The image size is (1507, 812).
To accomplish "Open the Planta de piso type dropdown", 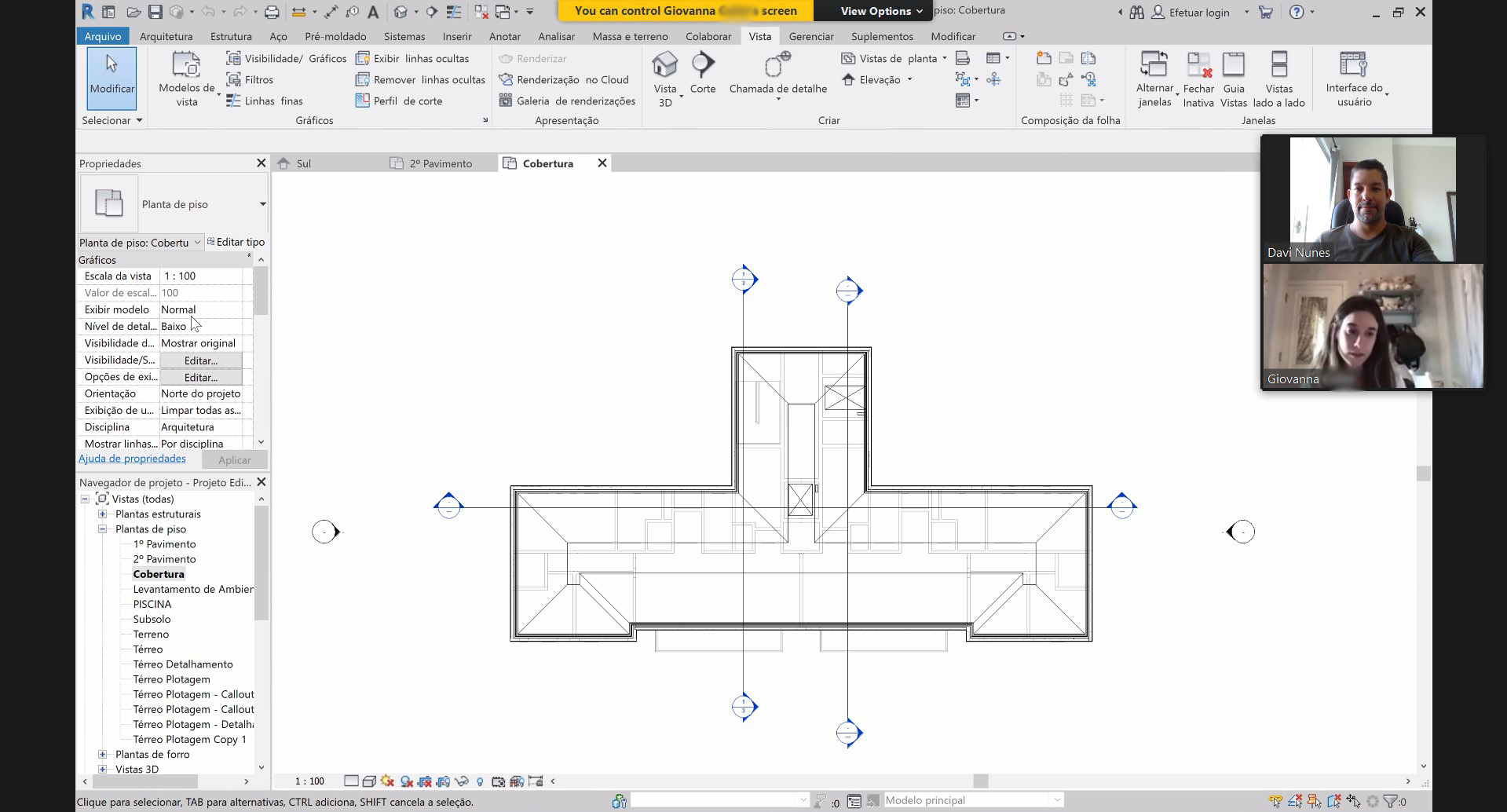I will (262, 204).
